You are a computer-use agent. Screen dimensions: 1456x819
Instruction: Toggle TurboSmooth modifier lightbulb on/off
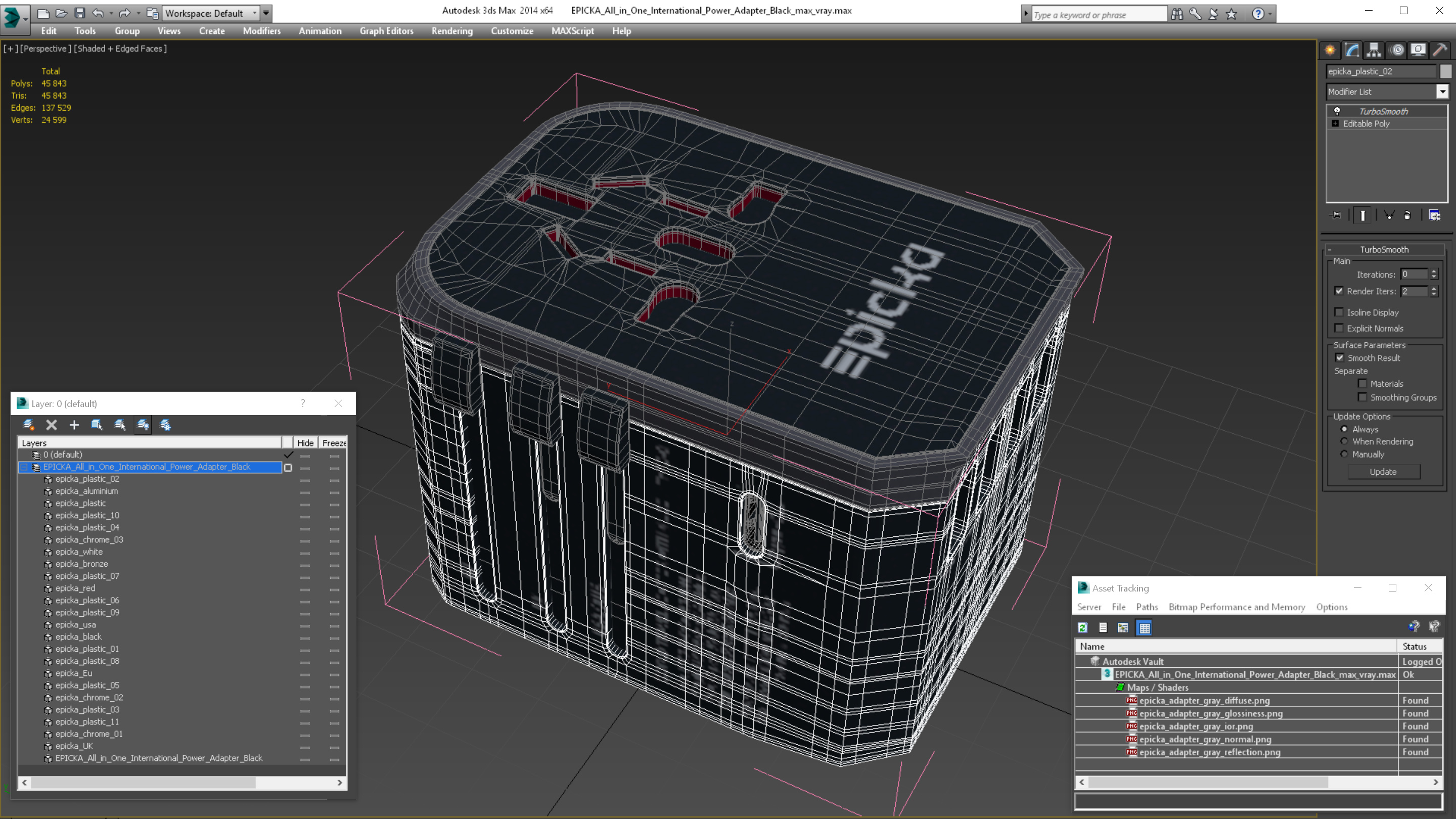coord(1337,111)
